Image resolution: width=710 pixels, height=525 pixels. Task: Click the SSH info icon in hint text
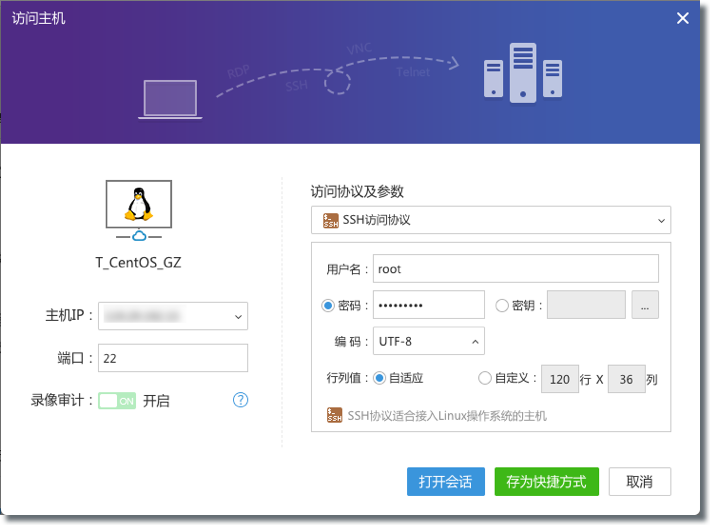pyautogui.click(x=335, y=415)
